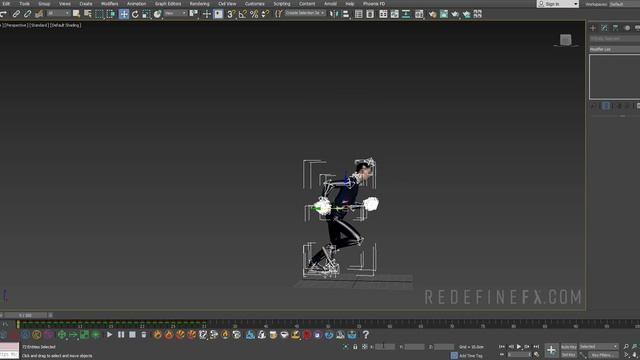Screen dimensions: 640x360
Task: Click the Undo arrow in main toolbar
Action: point(3,14)
